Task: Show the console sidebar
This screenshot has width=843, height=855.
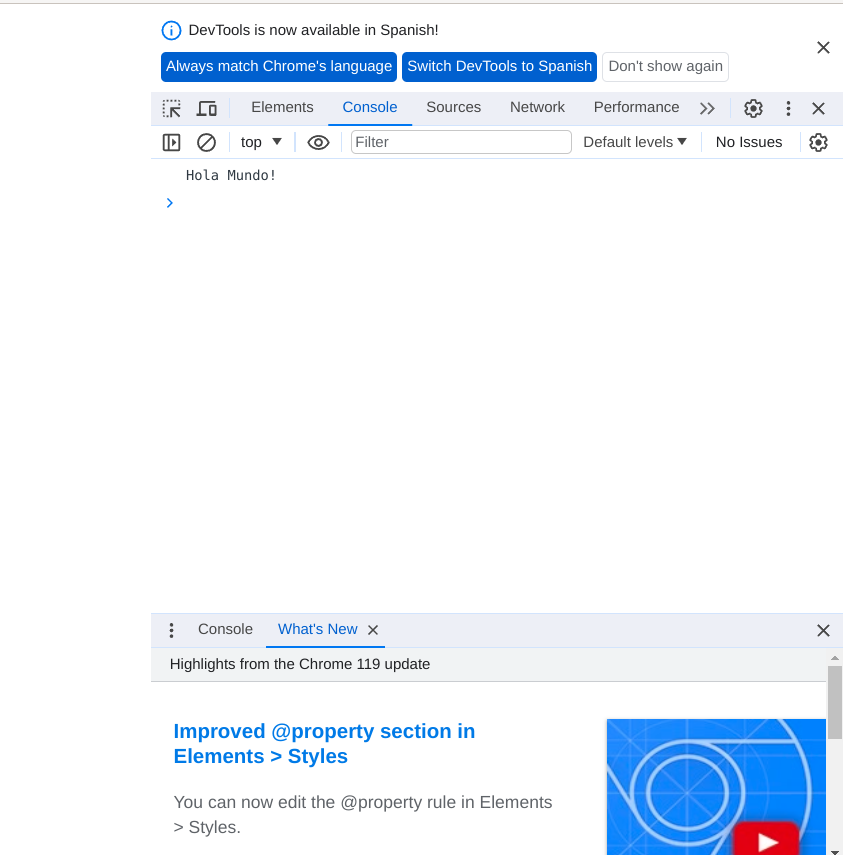Action: [172, 142]
